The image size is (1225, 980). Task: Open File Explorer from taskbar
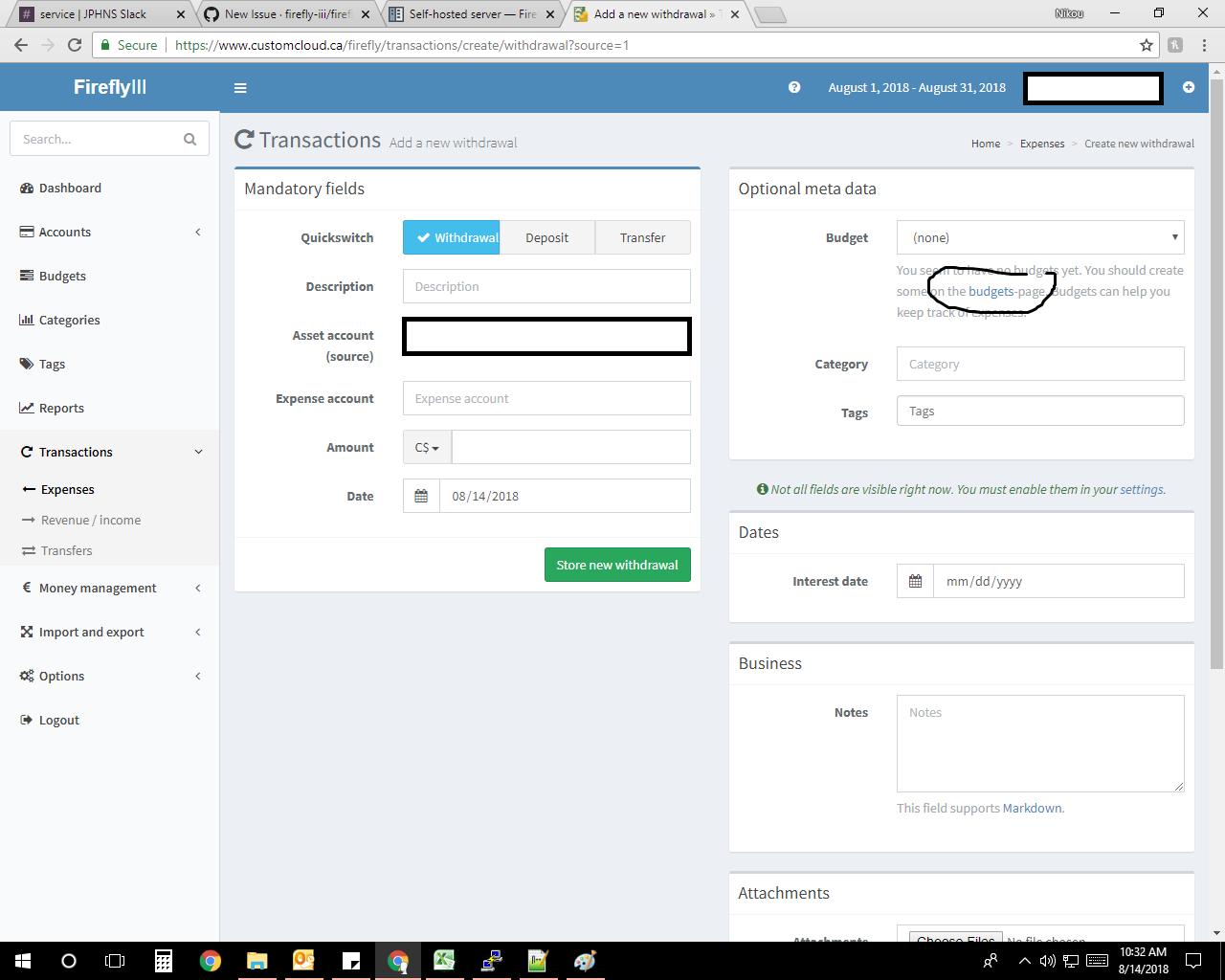[256, 961]
